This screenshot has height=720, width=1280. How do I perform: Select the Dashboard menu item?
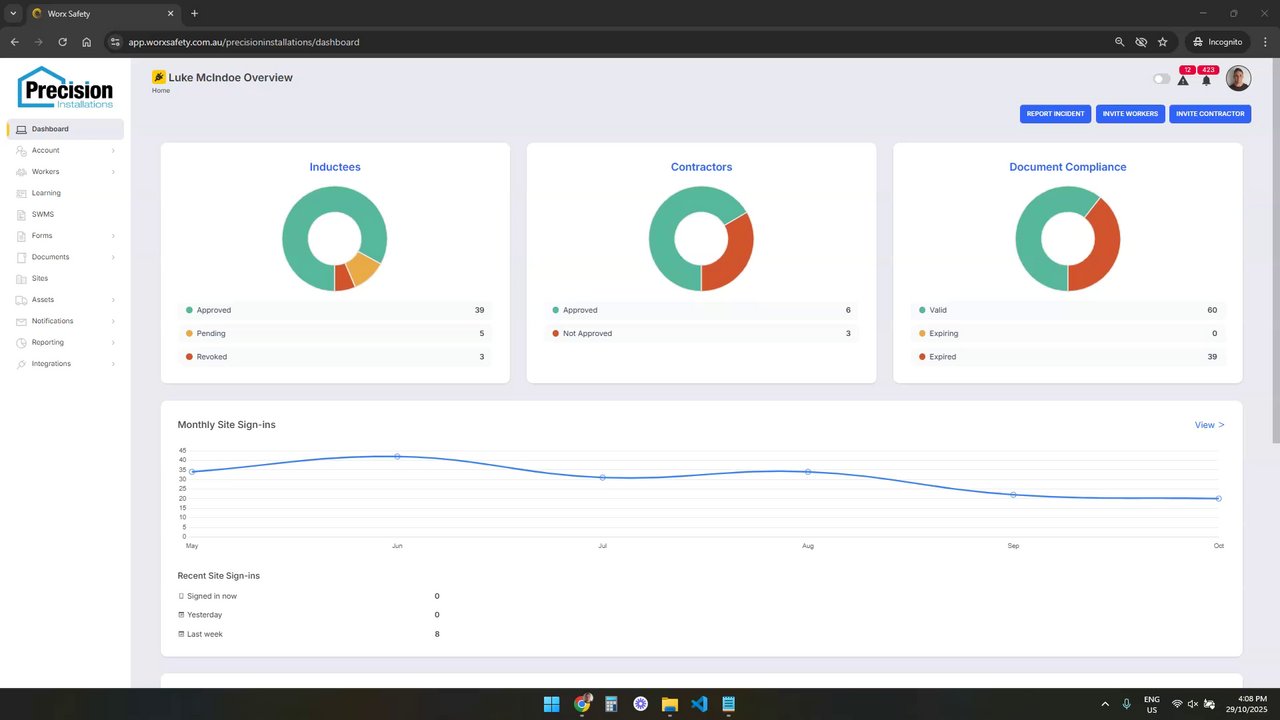[x=65, y=129]
